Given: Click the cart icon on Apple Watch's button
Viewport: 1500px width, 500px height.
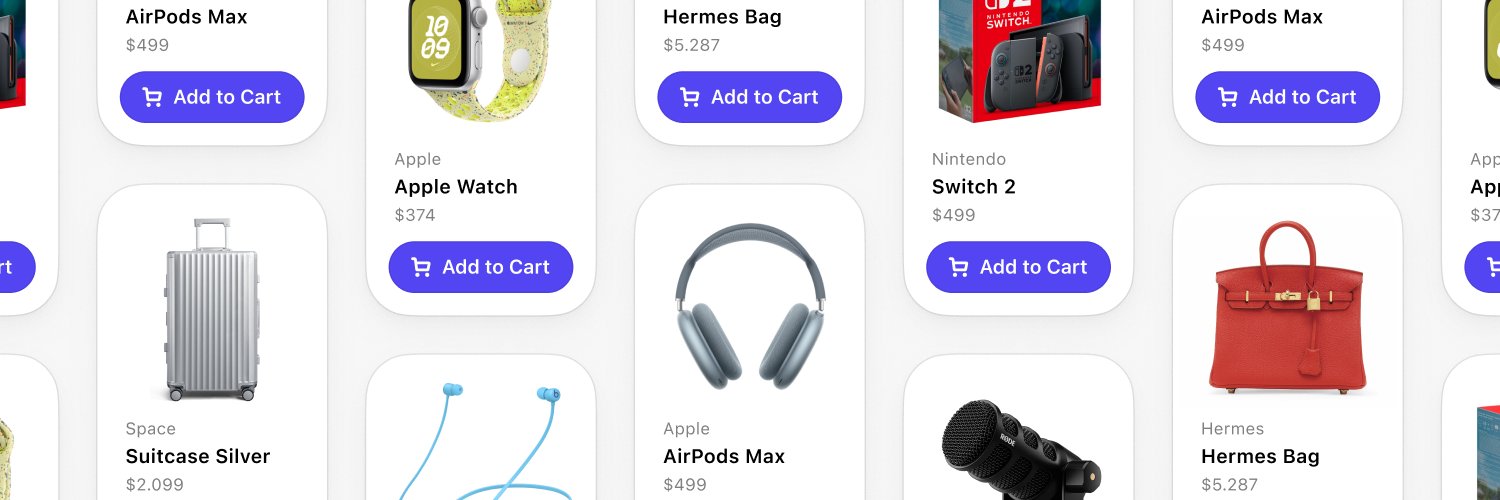Looking at the screenshot, I should click(421, 267).
